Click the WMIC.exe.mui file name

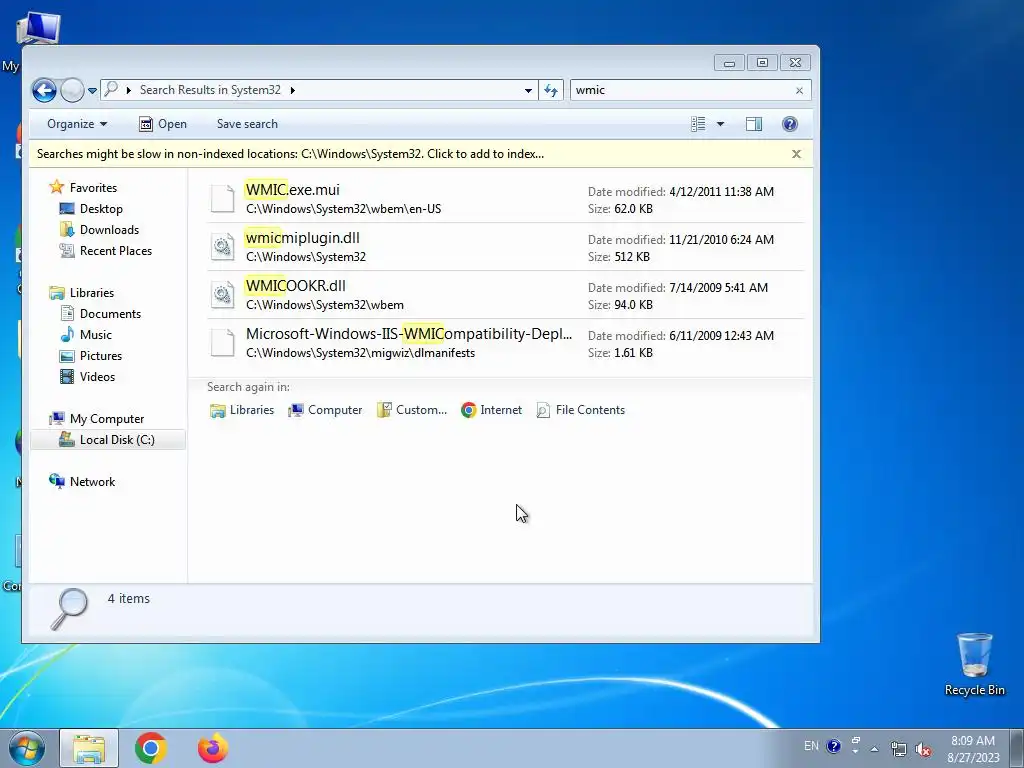pyautogui.click(x=293, y=190)
